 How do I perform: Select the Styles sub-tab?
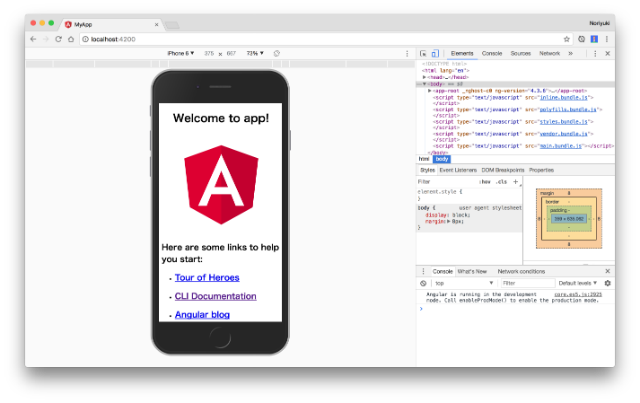pos(427,170)
